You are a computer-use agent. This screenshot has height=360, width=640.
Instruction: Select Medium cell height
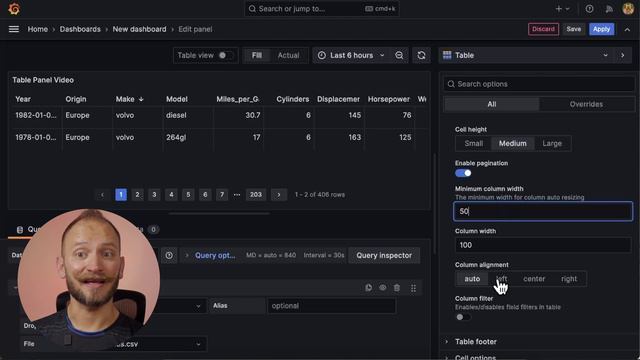pos(512,143)
